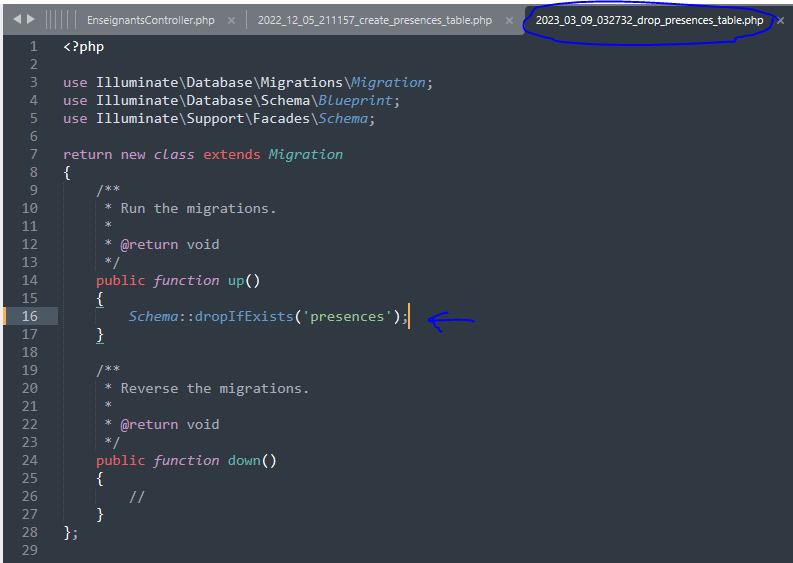Click the down function name

244,460
